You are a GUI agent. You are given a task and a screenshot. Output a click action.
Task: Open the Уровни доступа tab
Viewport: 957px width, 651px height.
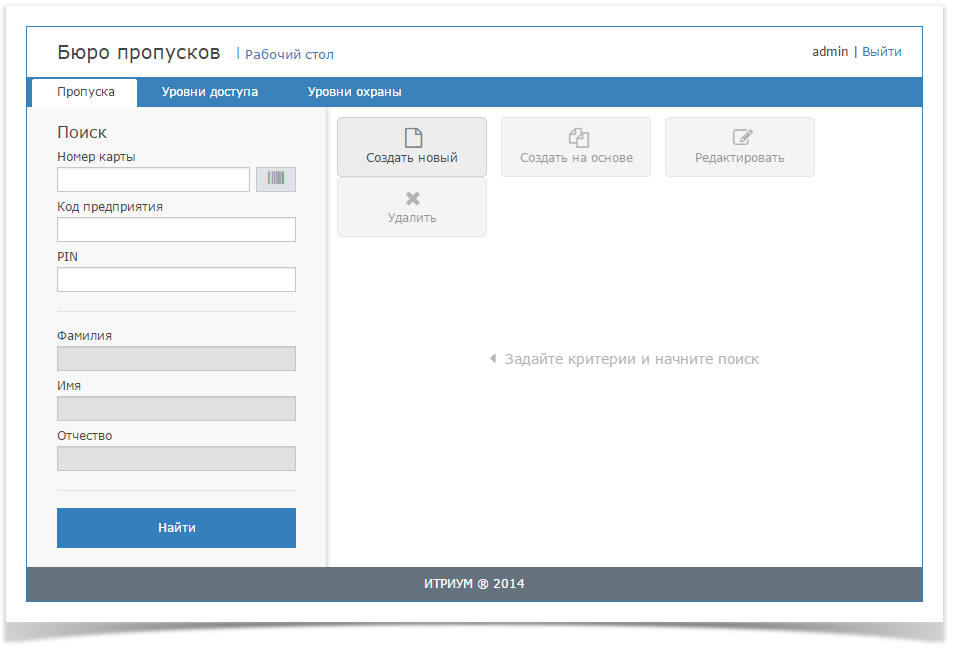[x=210, y=92]
